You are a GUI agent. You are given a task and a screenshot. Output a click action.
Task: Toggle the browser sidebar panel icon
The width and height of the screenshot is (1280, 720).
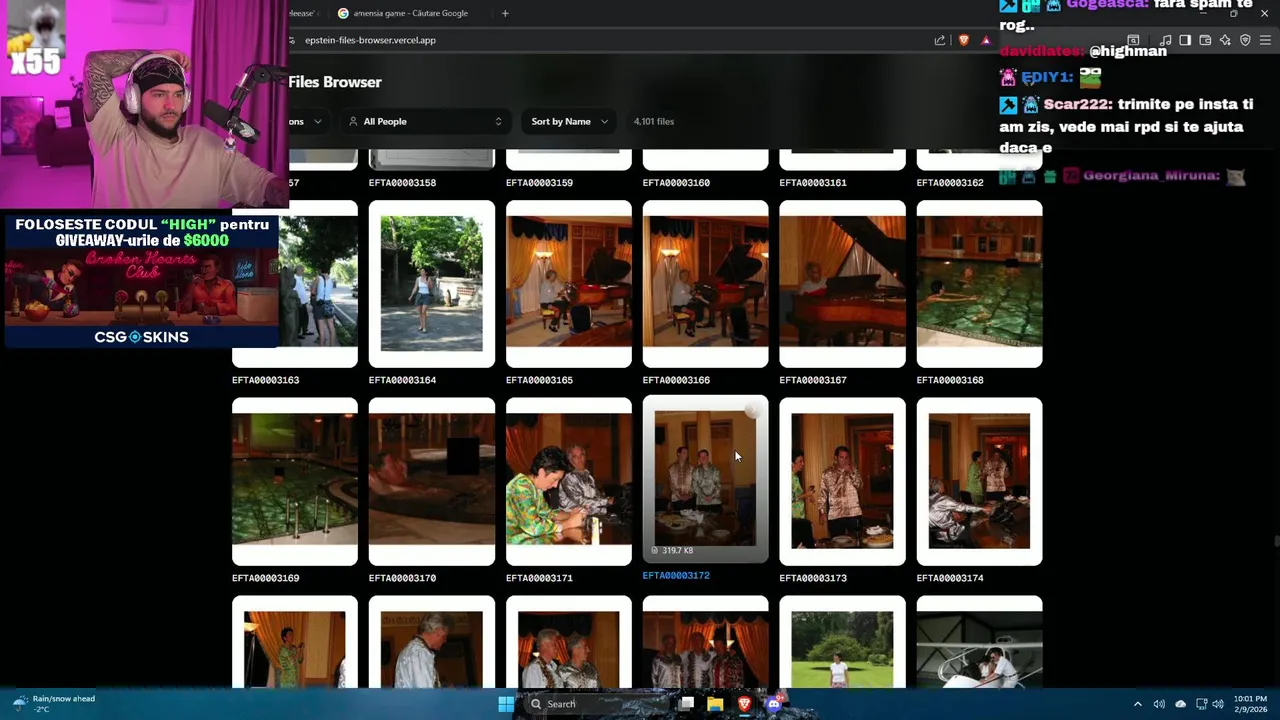pyautogui.click(x=1185, y=40)
